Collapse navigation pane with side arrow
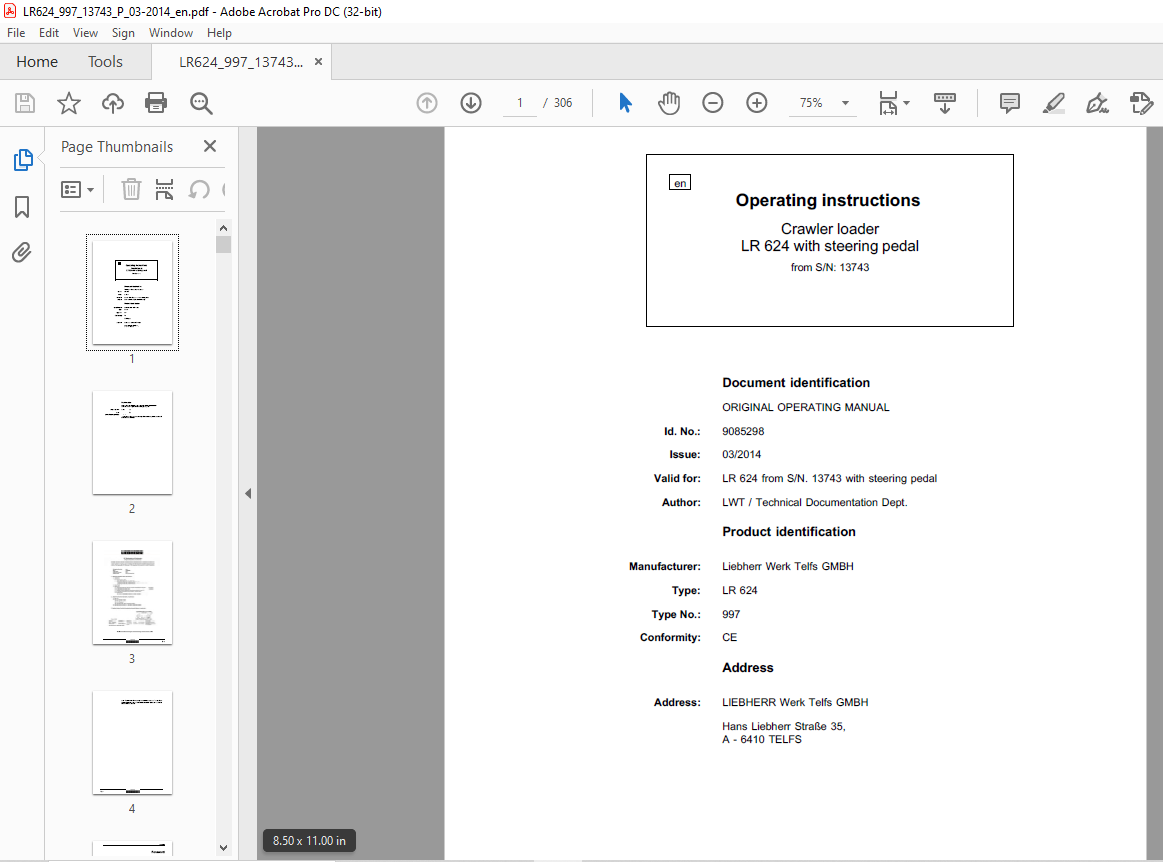1163x862 pixels. coord(248,493)
